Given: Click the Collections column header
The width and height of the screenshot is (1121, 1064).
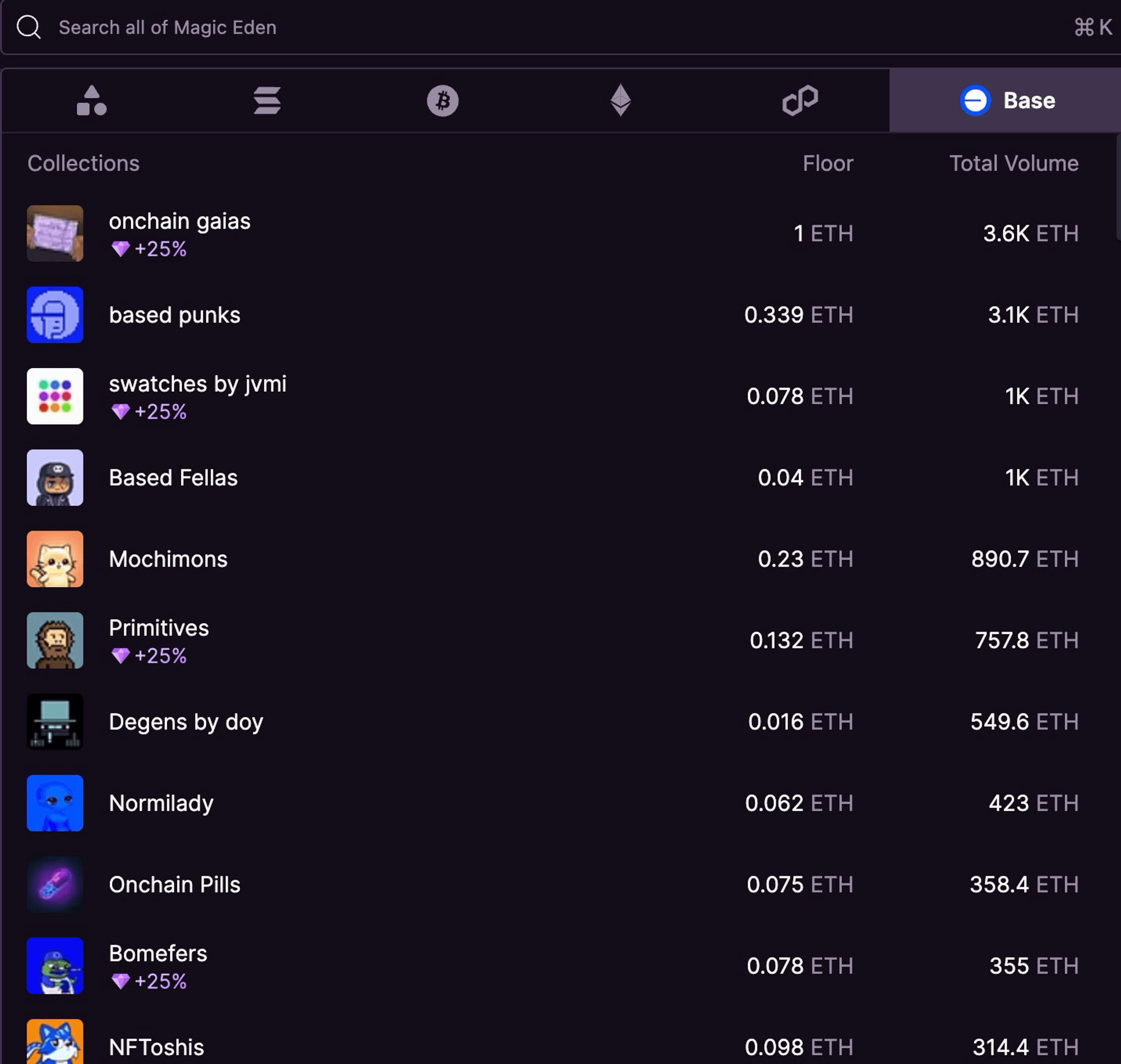Looking at the screenshot, I should [x=84, y=164].
